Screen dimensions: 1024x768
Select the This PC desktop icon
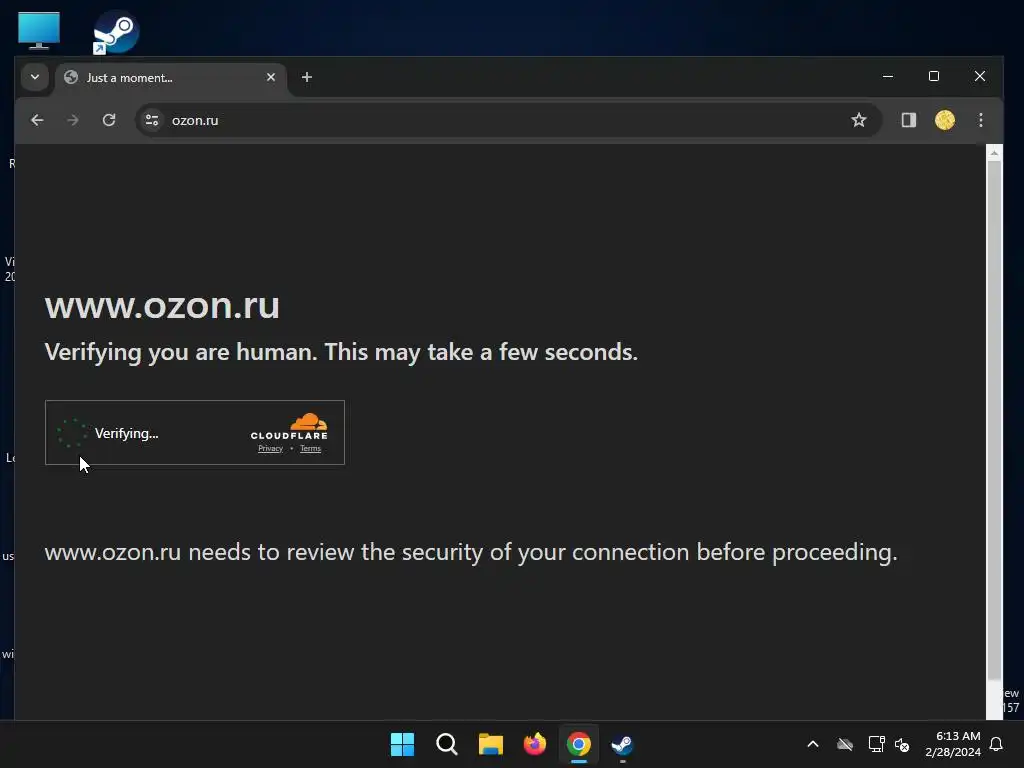pos(39,31)
